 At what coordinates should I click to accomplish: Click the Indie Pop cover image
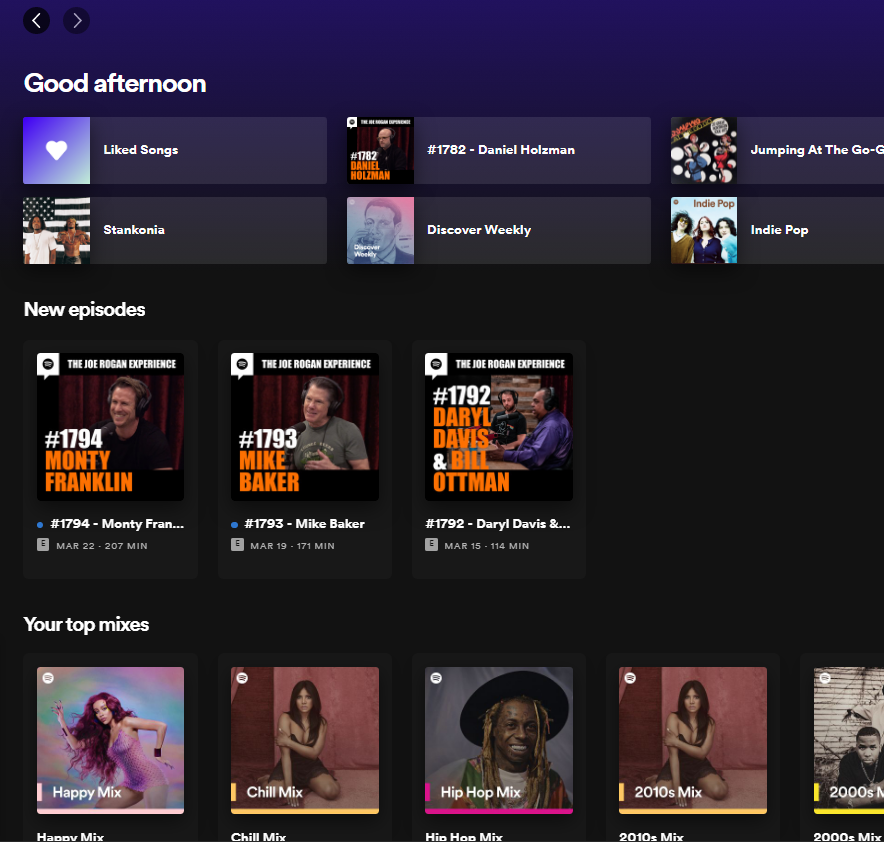tap(704, 231)
